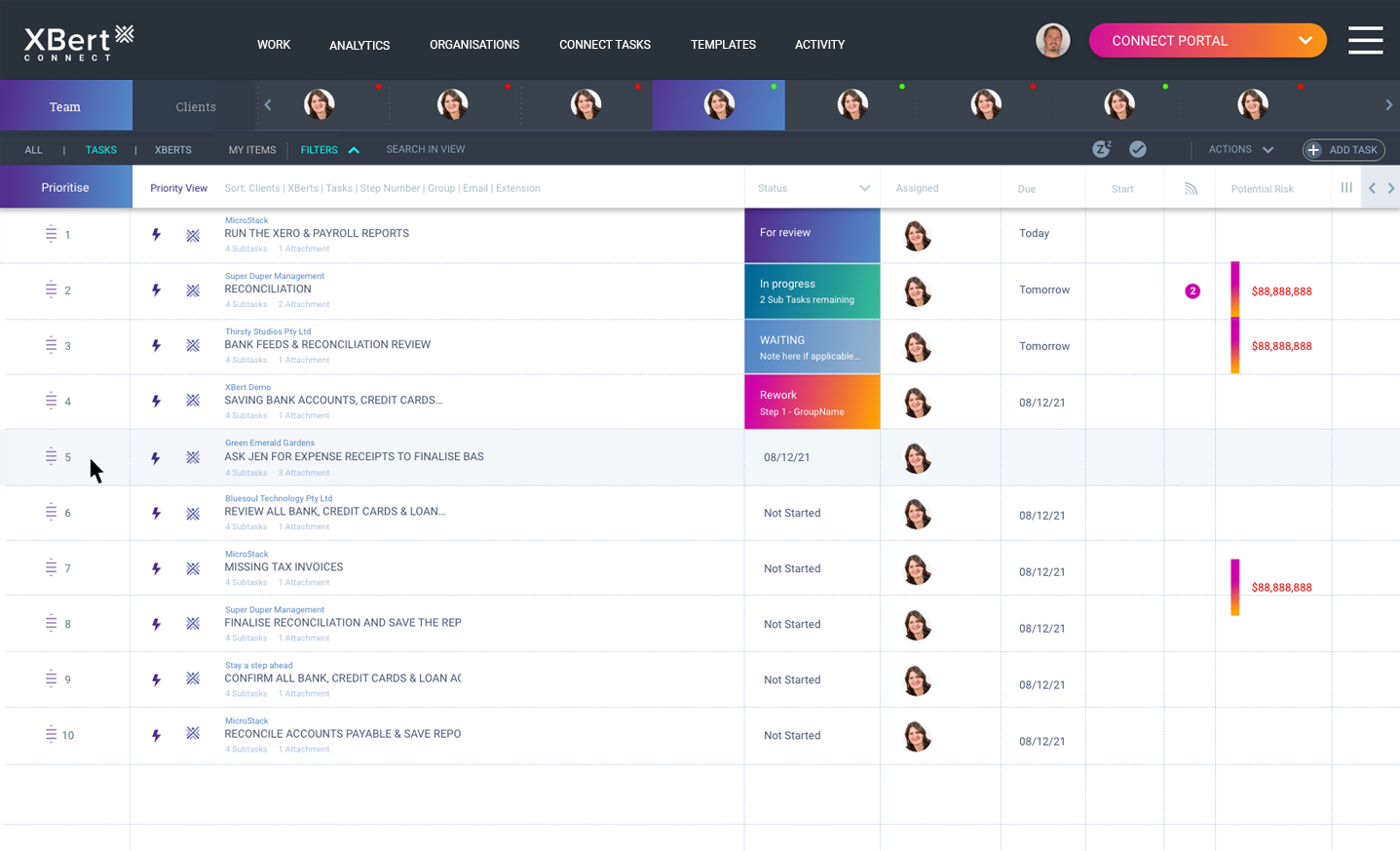
Task: Click the mark-complete checkmark icon
Action: click(1137, 148)
